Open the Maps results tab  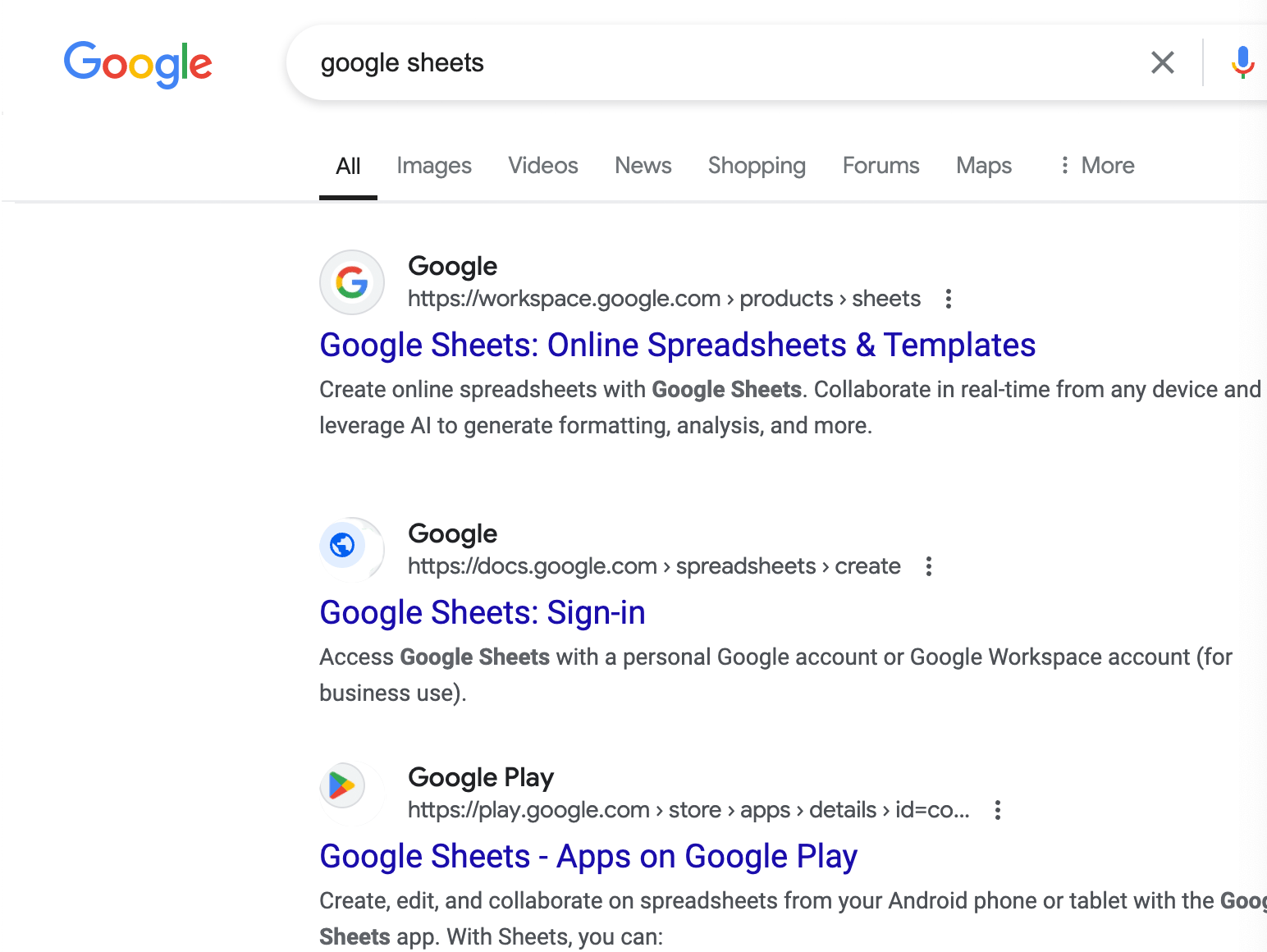(x=983, y=166)
